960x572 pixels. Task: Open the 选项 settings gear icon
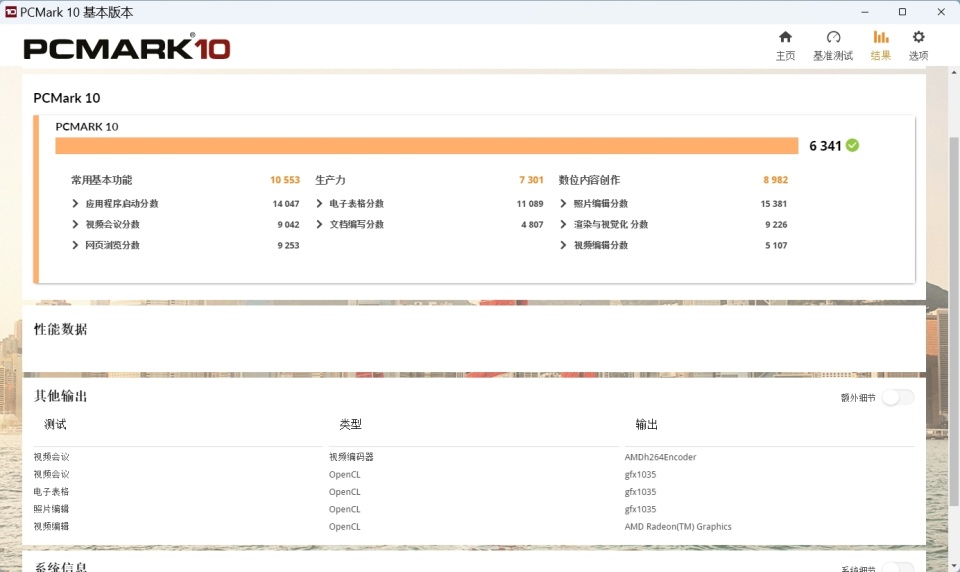click(x=918, y=37)
